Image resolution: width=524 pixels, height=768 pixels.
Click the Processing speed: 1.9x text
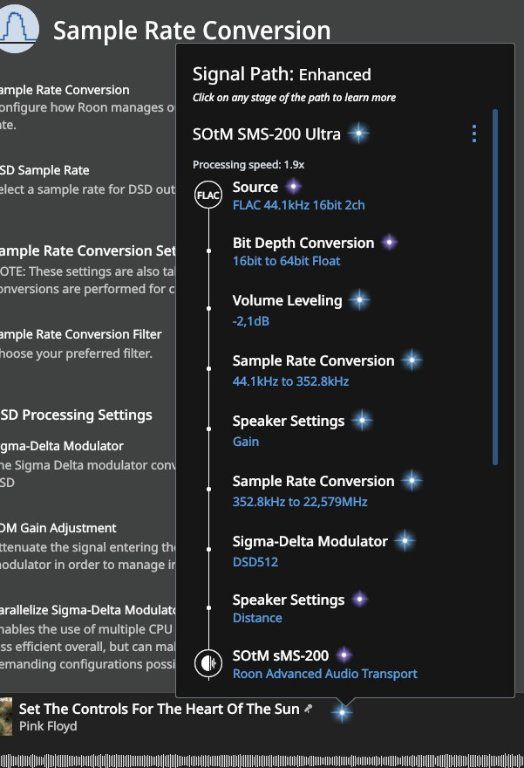(x=248, y=165)
